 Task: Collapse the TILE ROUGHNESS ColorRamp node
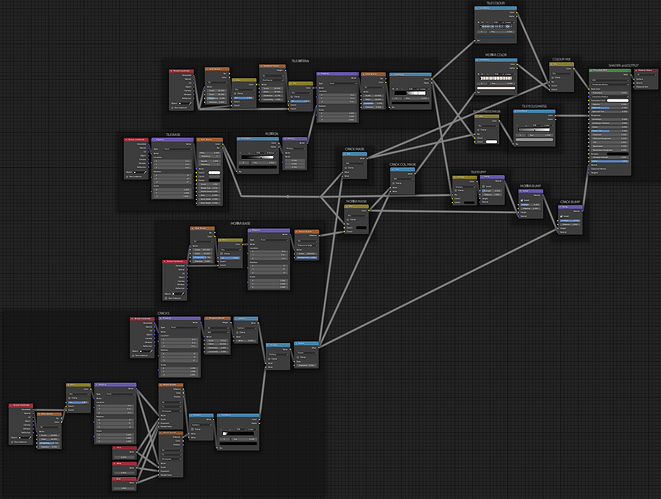(516, 111)
